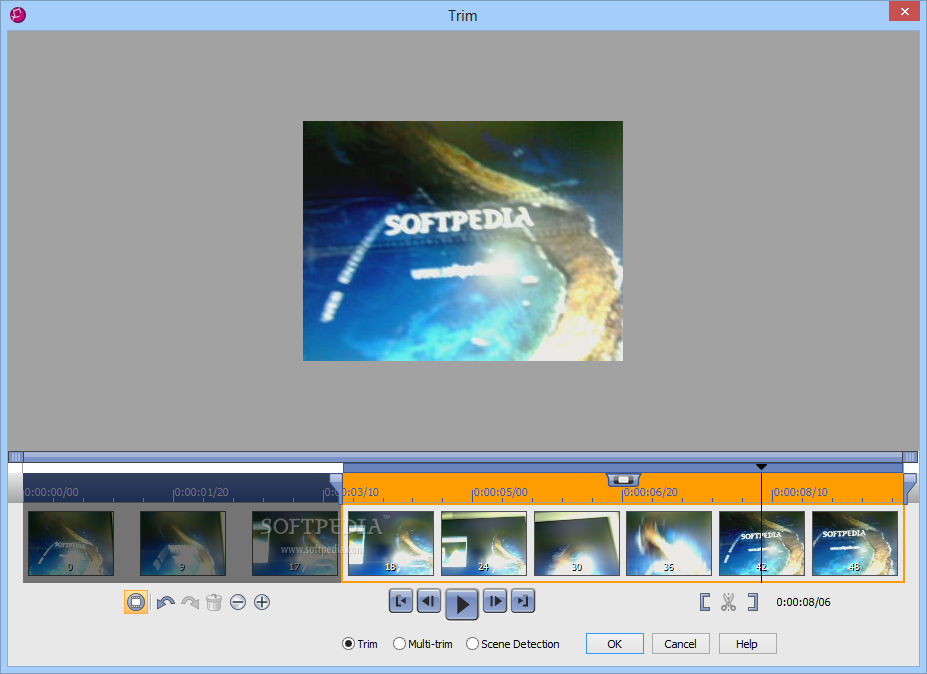The image size is (927, 674).
Task: Select frame thumbnail numbered 42
Action: 762,543
